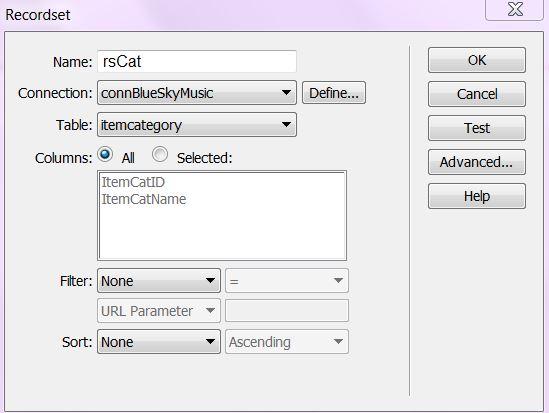Click the filter parameter value field
Screen dimensions: 549x413
click(x=287, y=311)
